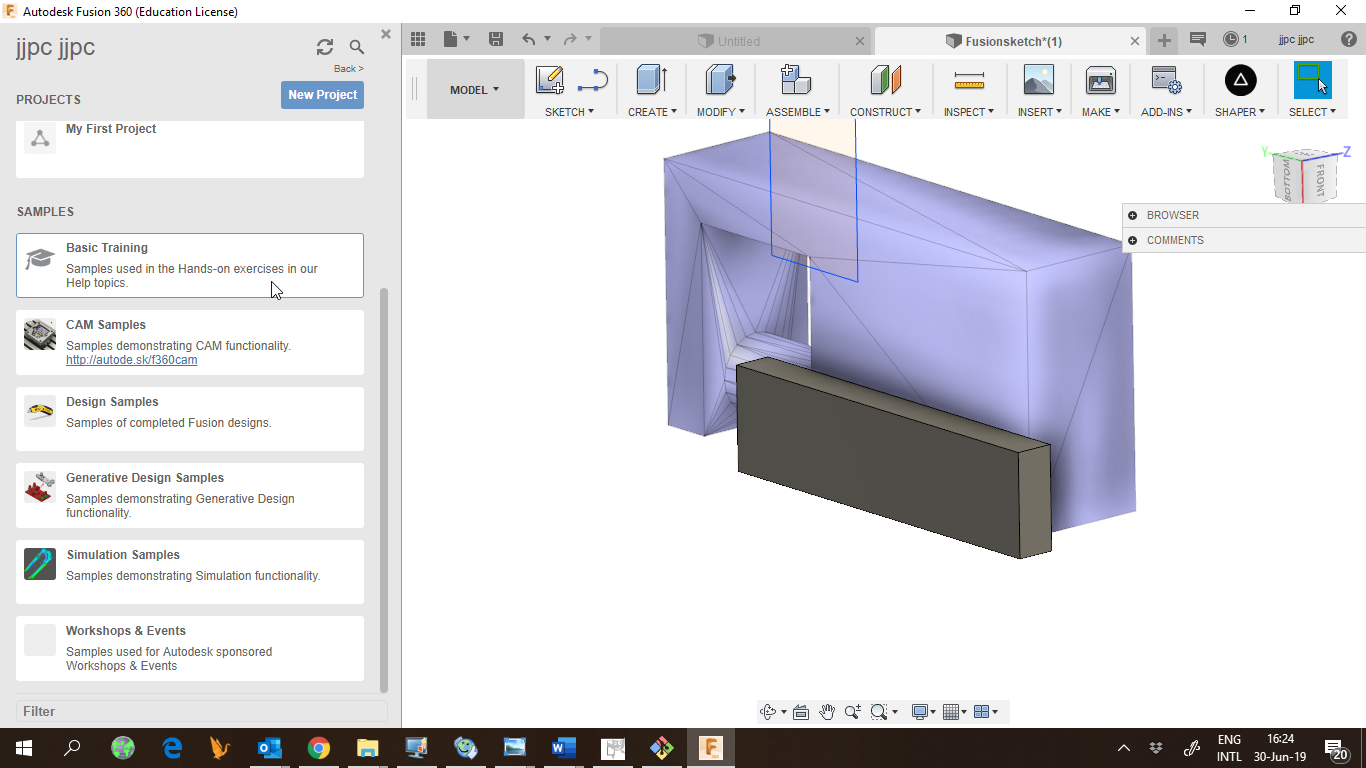
Task: Expand the INSERT menu
Action: pos(1039,112)
